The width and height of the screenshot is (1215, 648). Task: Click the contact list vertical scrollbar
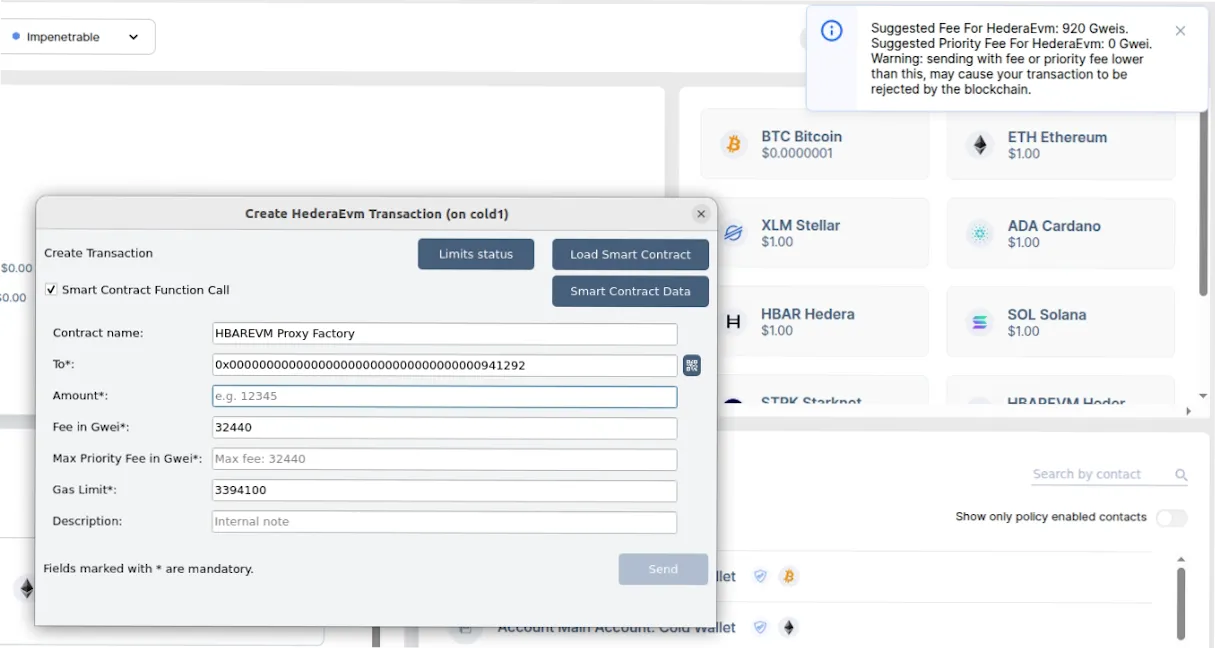coord(1181,603)
